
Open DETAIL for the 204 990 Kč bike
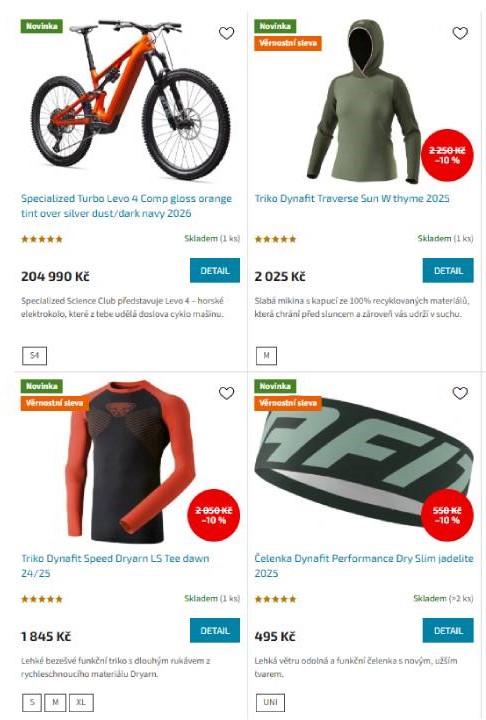pos(215,270)
